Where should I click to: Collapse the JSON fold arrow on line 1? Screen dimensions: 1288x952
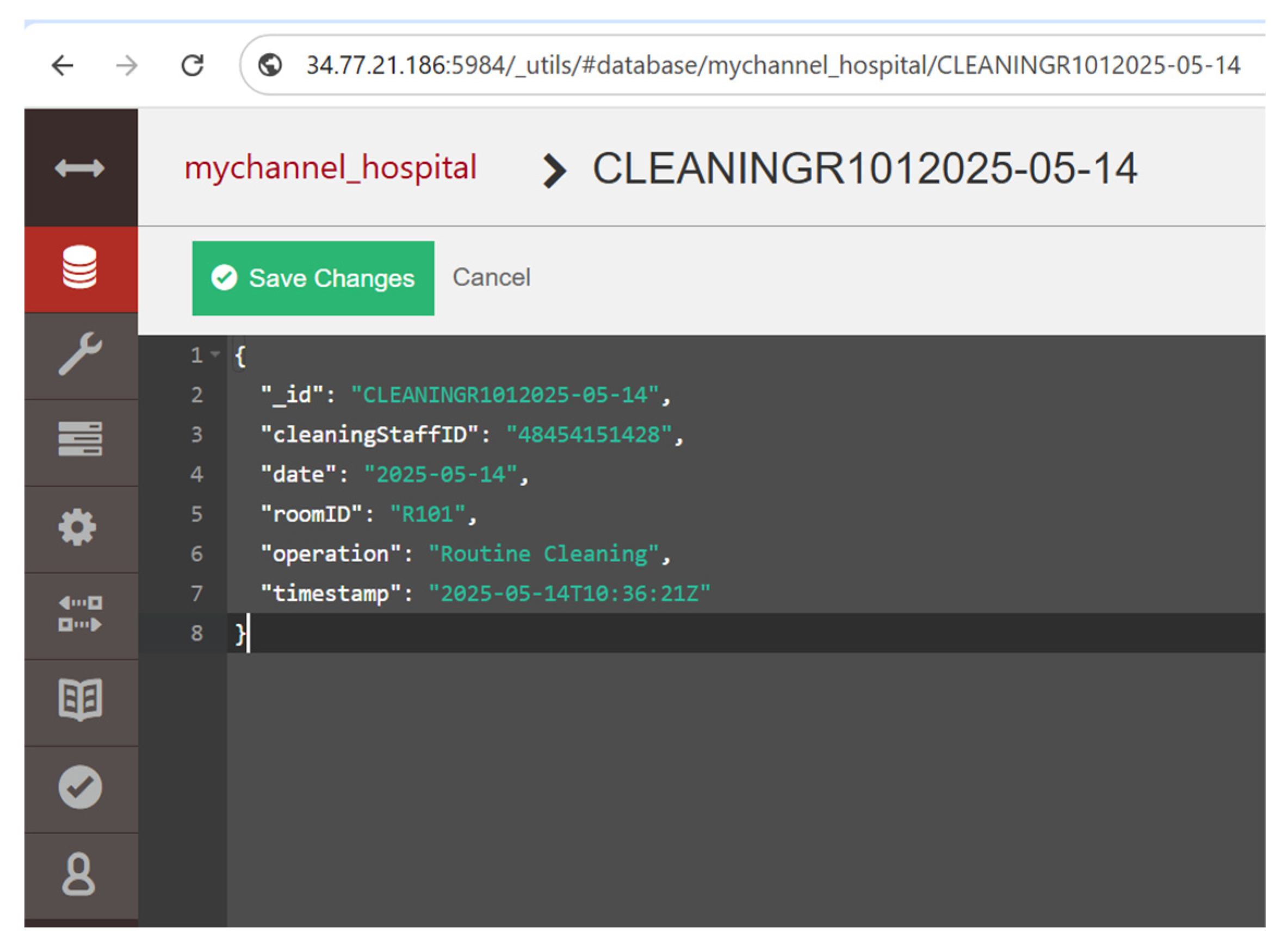point(215,355)
